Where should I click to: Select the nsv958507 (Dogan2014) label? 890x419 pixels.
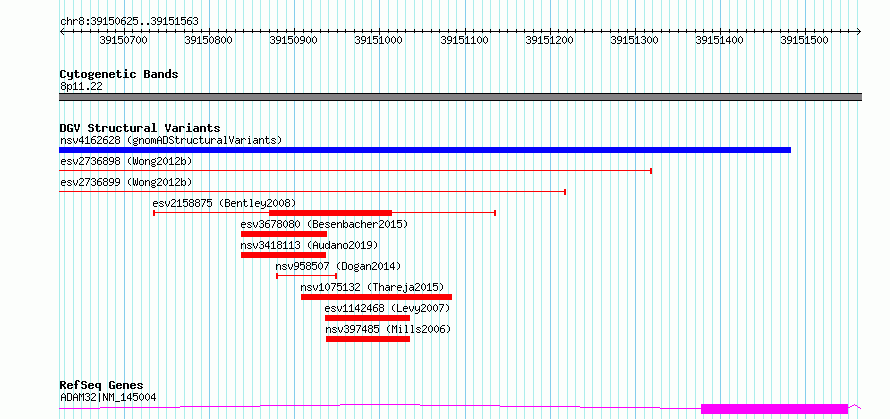(x=338, y=266)
